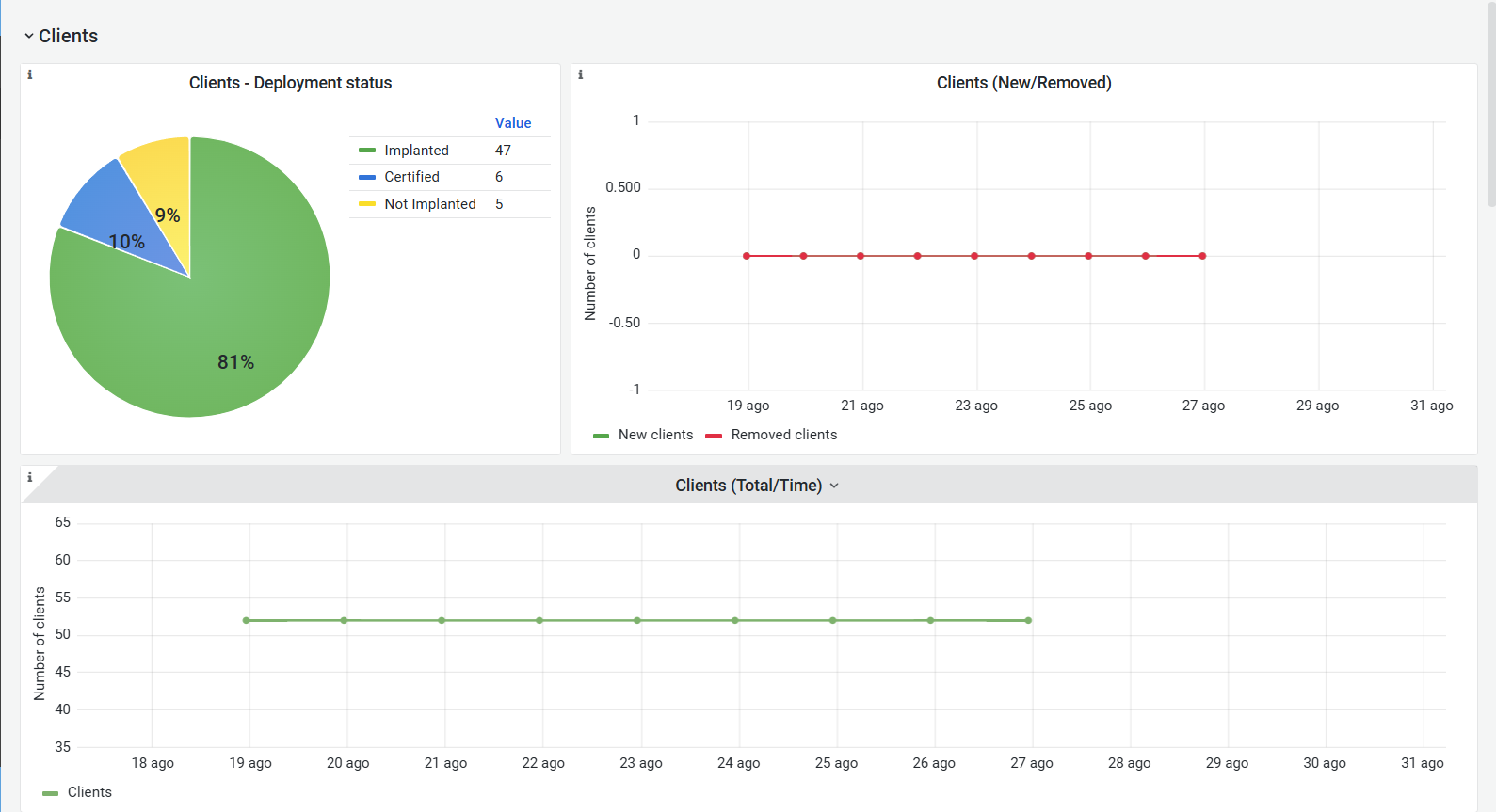1496x812 pixels.
Task: Toggle the Not Implanted legend series
Action: (x=430, y=204)
